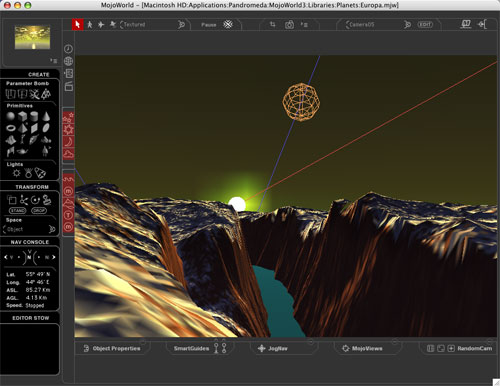Click the left arrow in Nav Console compass
The width and height of the screenshot is (500, 386).
(x=6, y=257)
